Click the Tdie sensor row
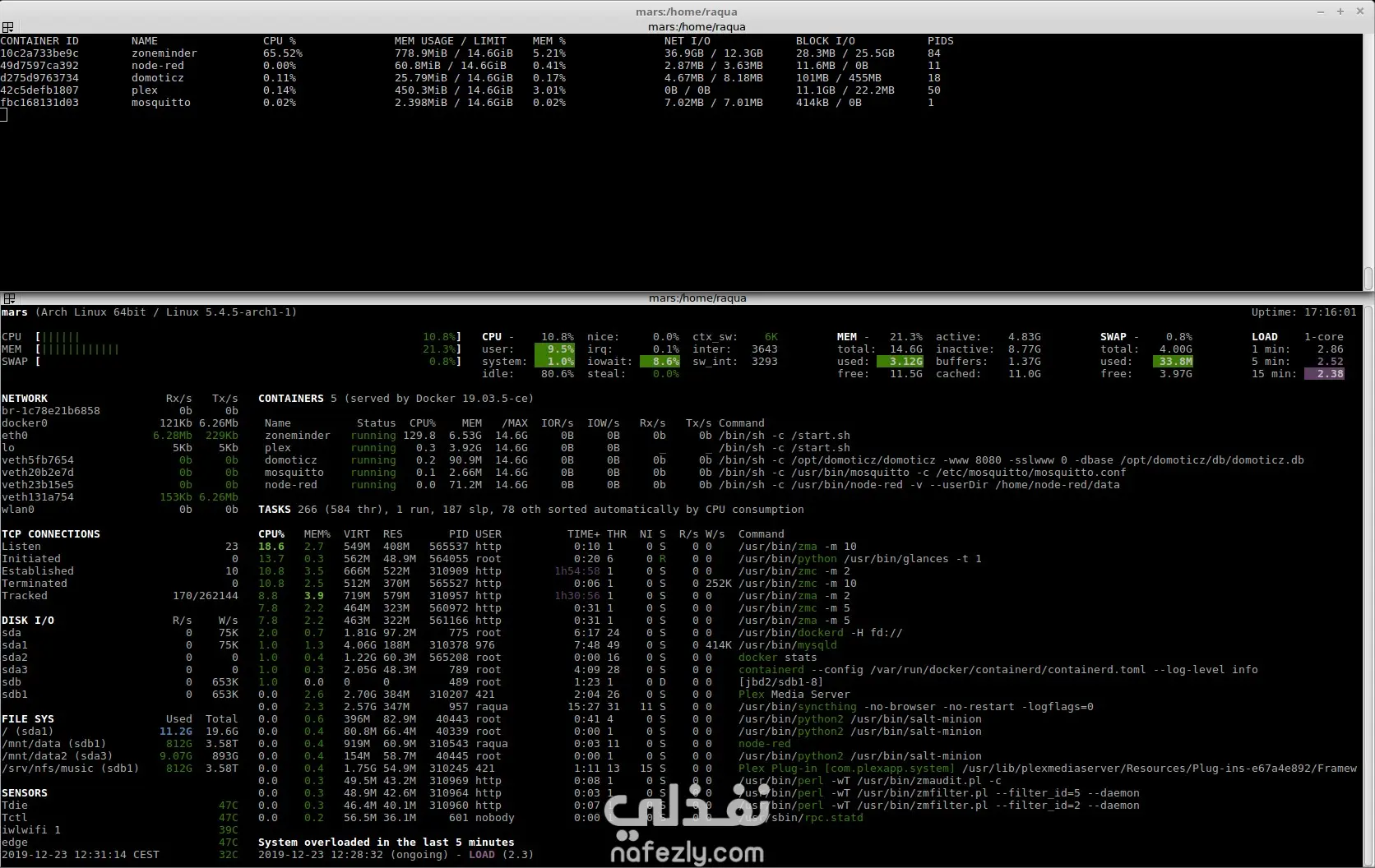Screen dimensions: 1375x868 point(120,806)
